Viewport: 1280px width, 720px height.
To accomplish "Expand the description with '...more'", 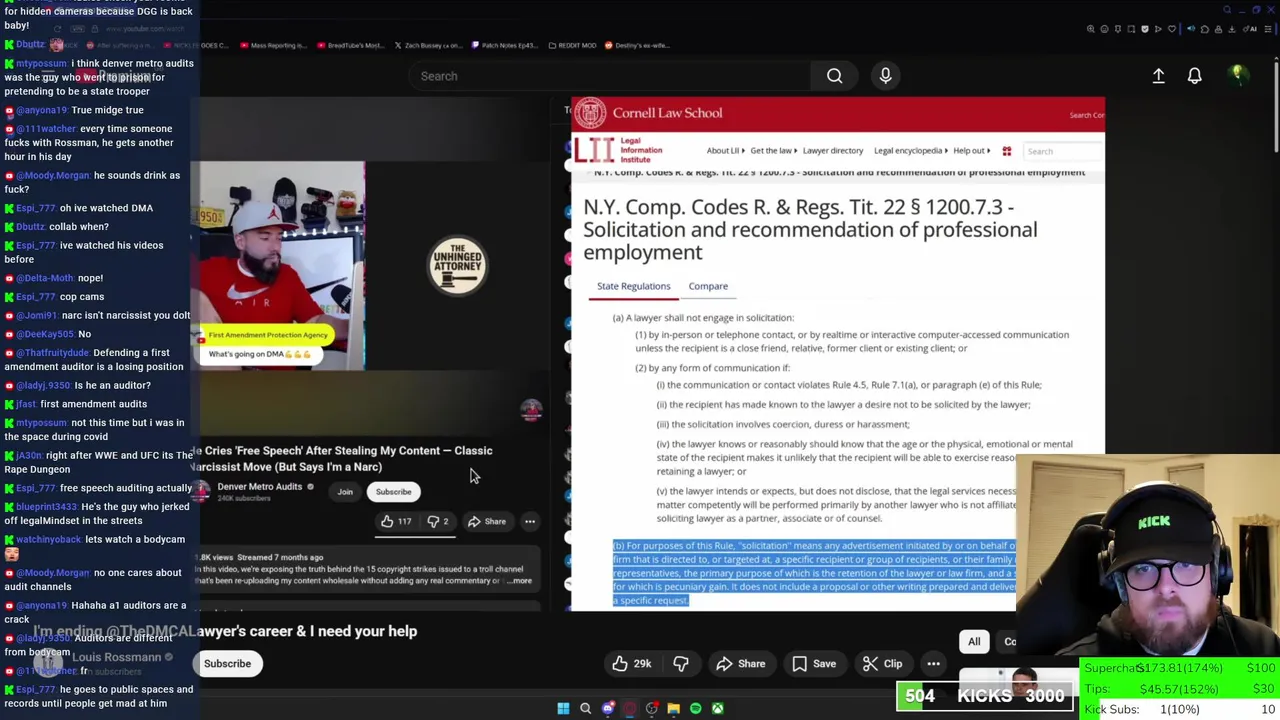I will pos(520,581).
